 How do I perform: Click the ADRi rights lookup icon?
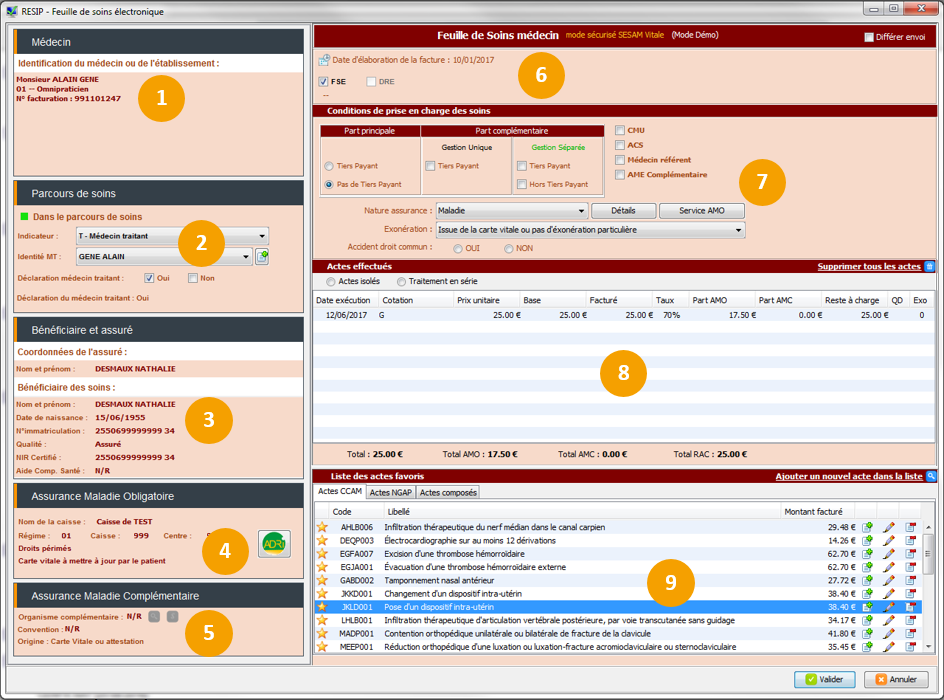(274, 544)
